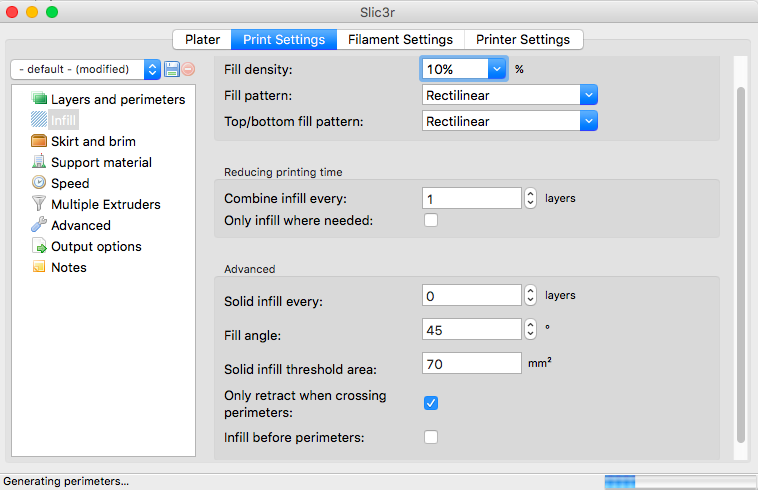Viewport: 758px width, 490px height.
Task: Open Multiple Extruders funnel icon
Action: tap(39, 204)
